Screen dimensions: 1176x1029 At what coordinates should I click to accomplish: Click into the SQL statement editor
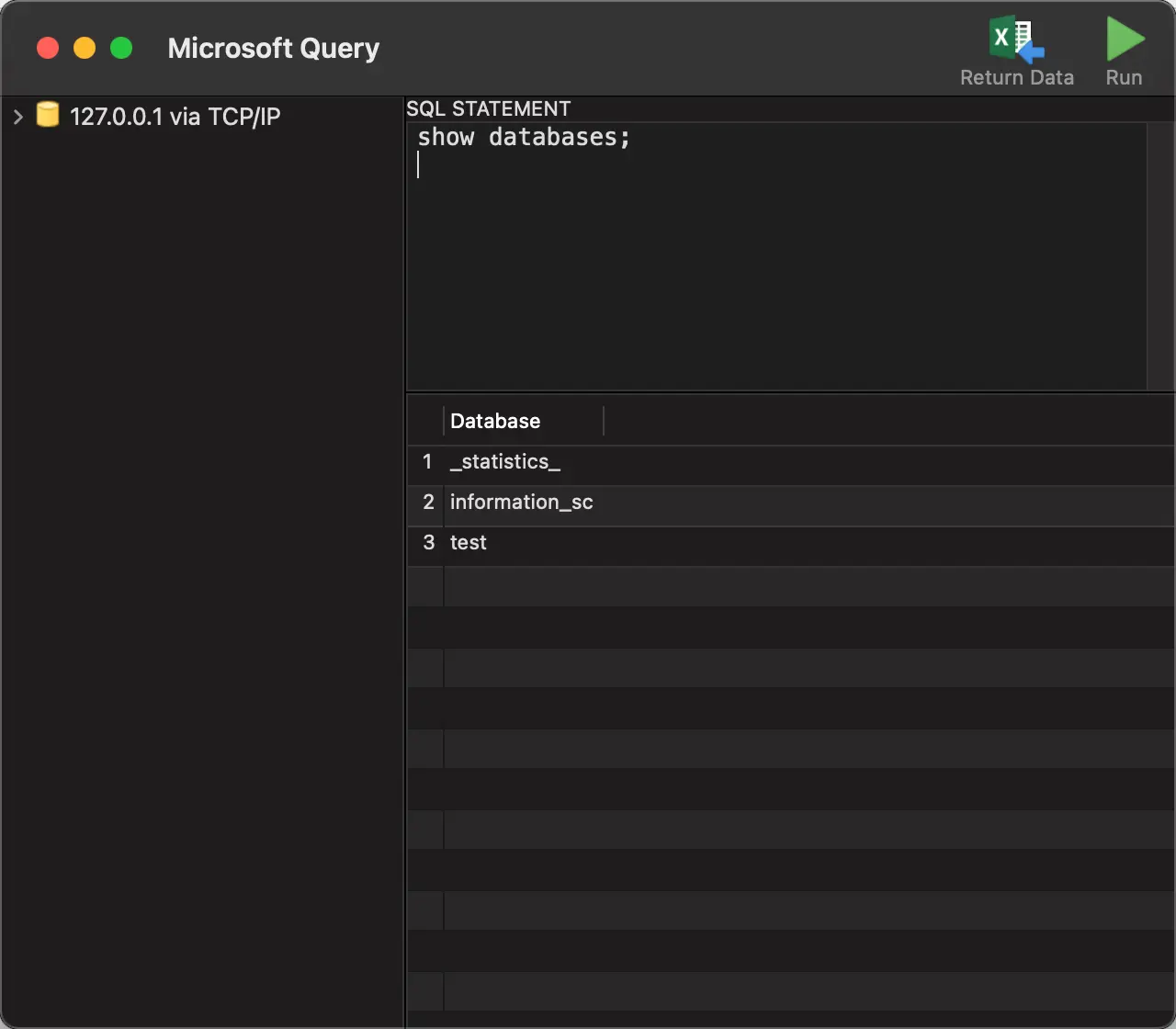(776, 256)
